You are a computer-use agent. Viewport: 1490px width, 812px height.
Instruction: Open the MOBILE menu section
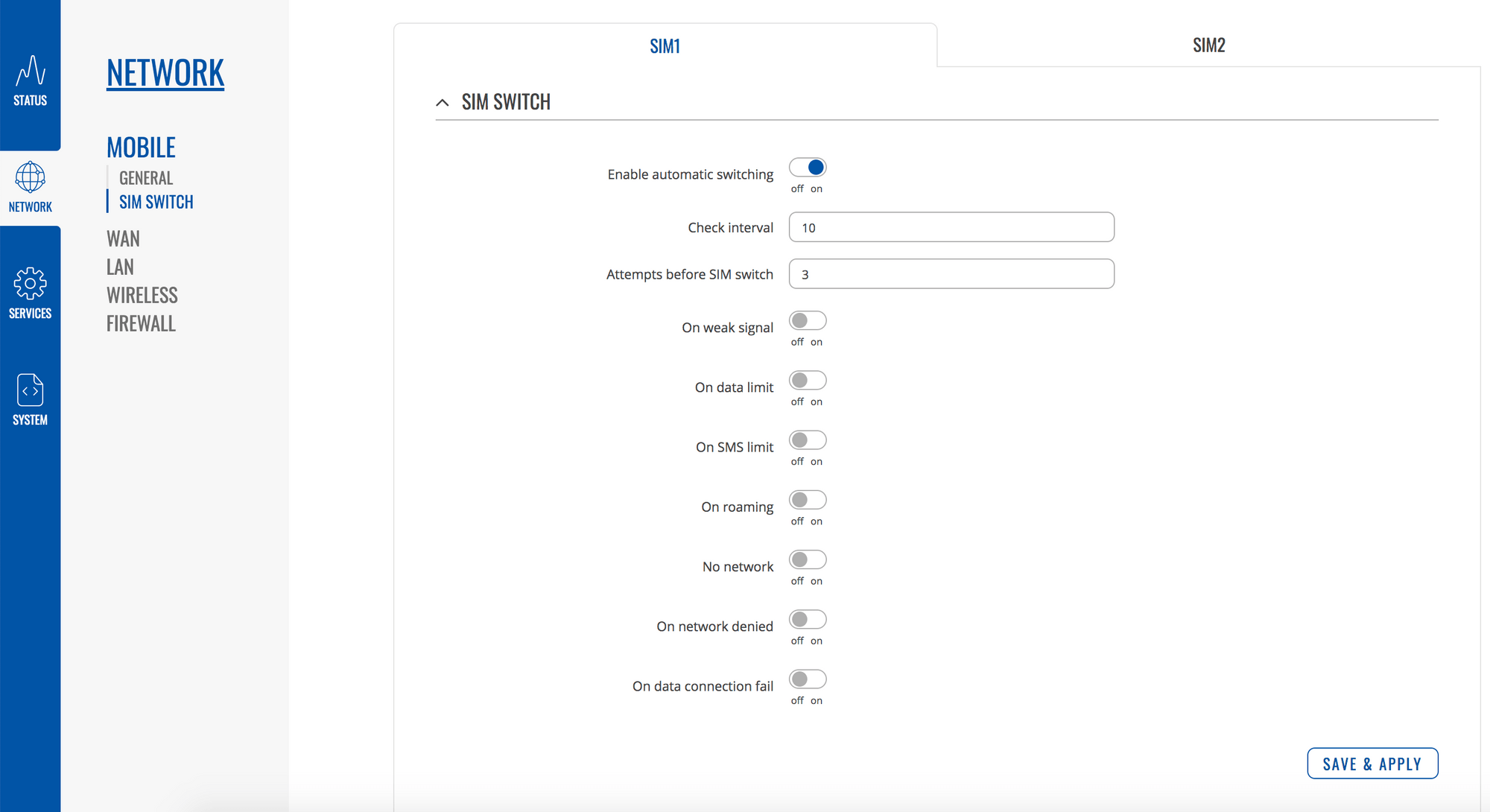[x=141, y=148]
